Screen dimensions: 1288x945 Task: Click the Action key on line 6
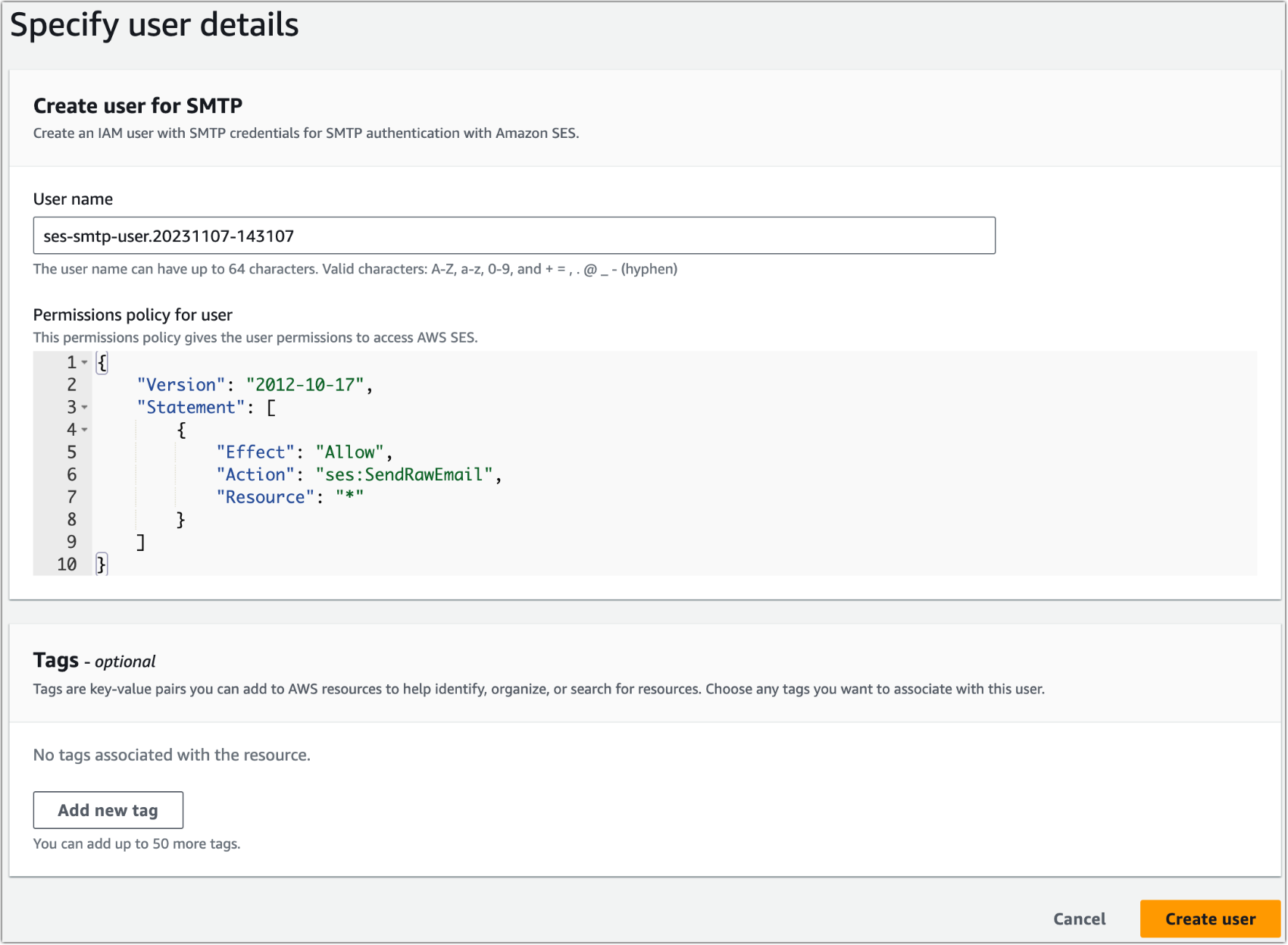click(256, 474)
